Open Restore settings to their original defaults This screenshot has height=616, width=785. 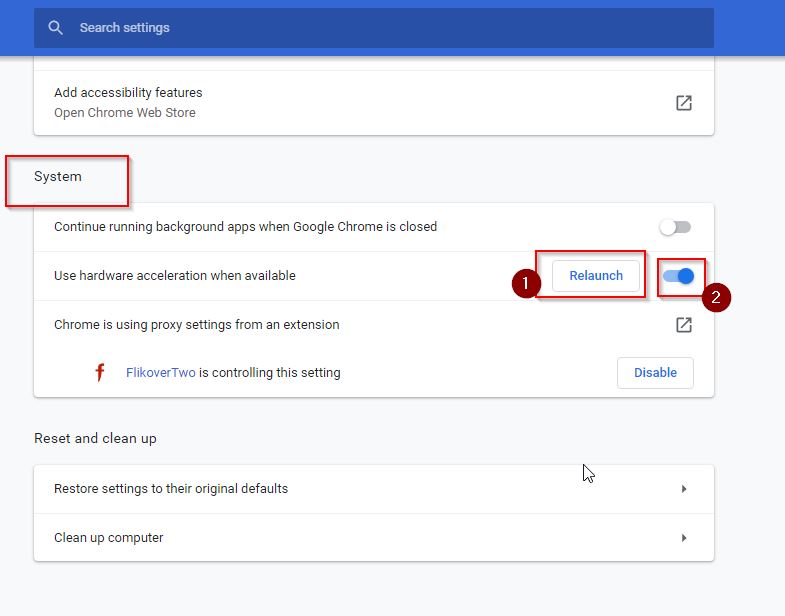(x=373, y=489)
